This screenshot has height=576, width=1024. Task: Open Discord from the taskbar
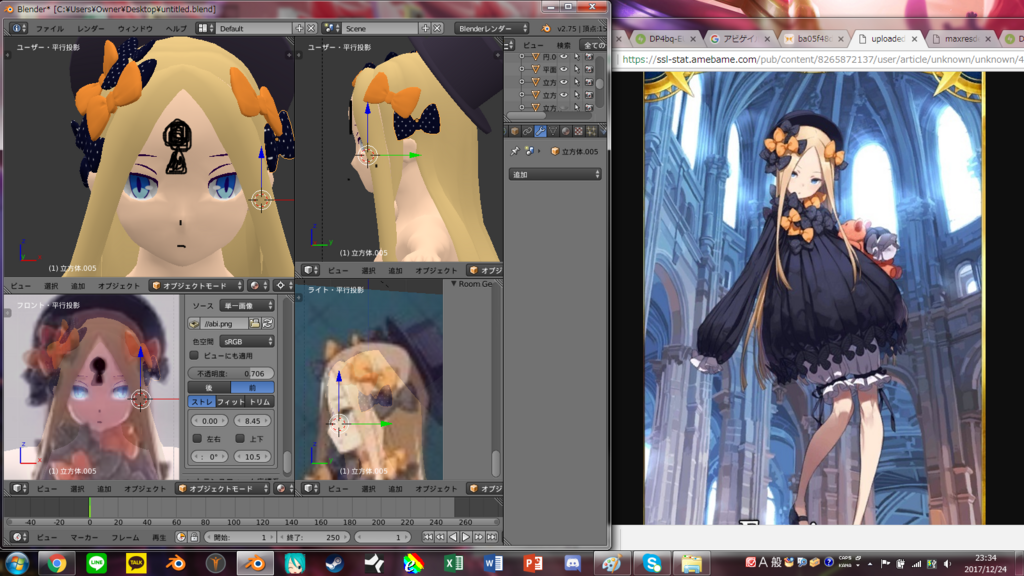click(573, 563)
